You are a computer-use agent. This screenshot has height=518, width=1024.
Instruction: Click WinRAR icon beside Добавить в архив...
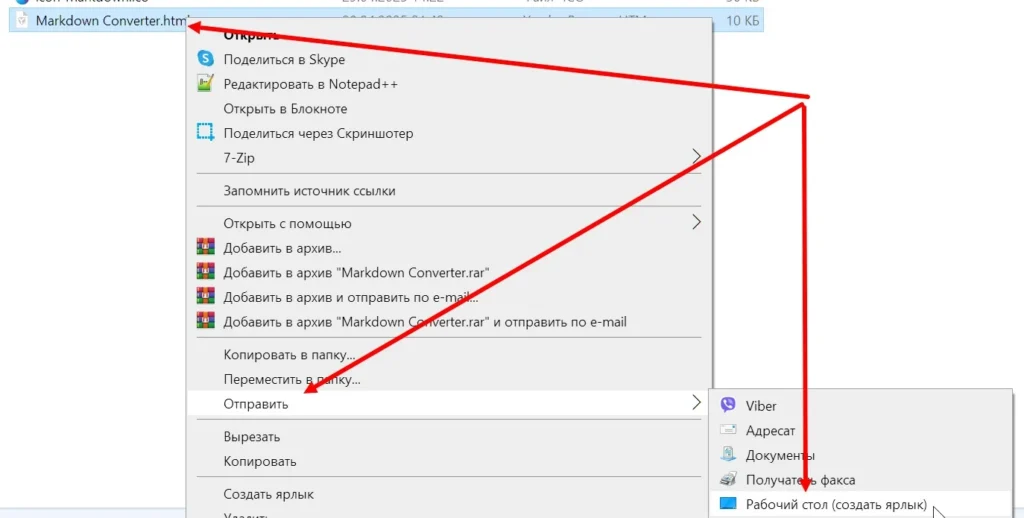pos(205,247)
